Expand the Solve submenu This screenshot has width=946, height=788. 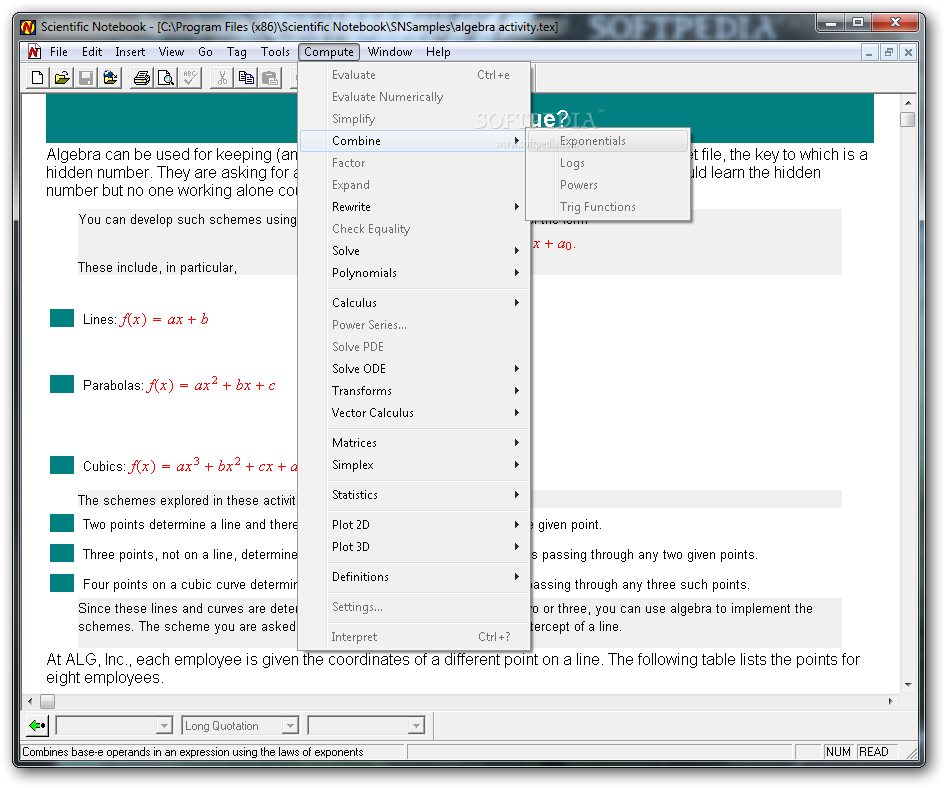(x=415, y=251)
